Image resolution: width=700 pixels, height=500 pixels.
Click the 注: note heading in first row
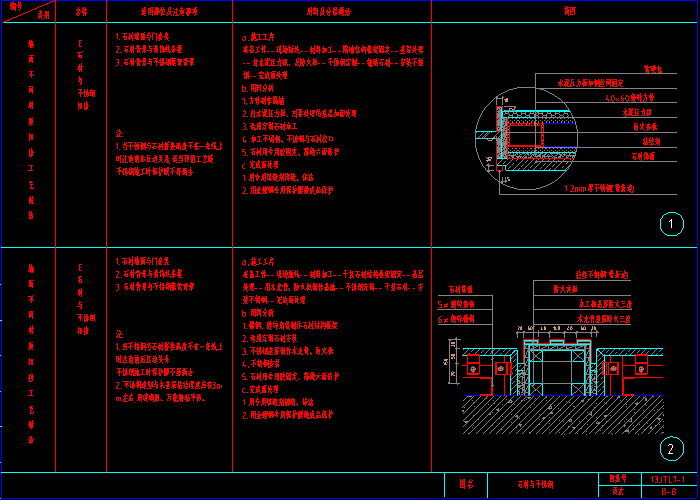tap(119, 133)
